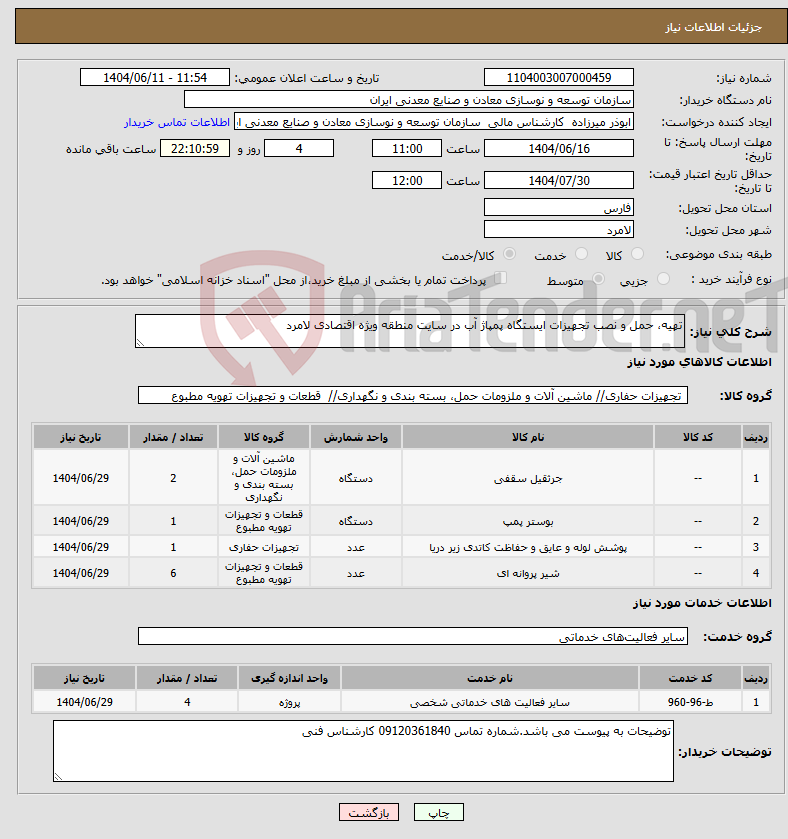Click the delivery province field فارس

click(559, 208)
